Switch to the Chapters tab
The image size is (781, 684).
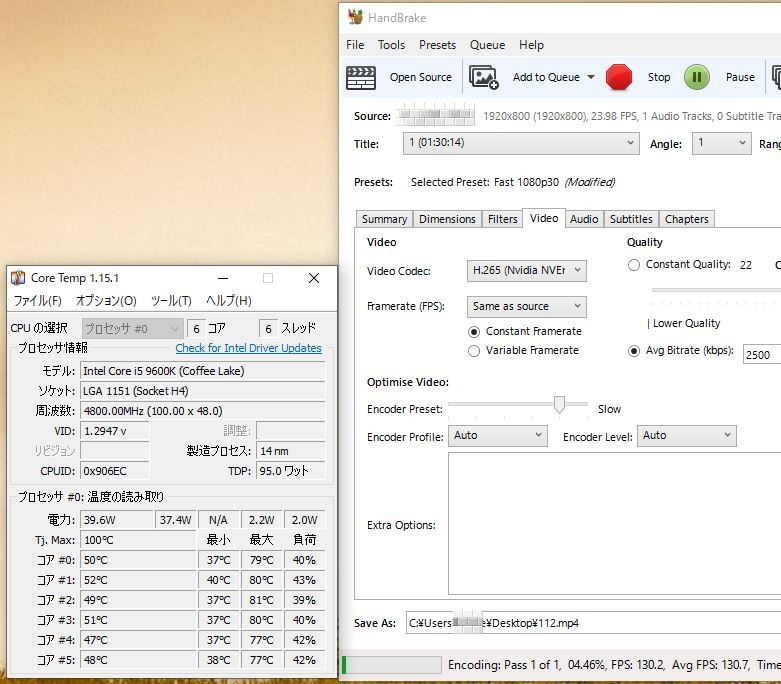(x=686, y=219)
